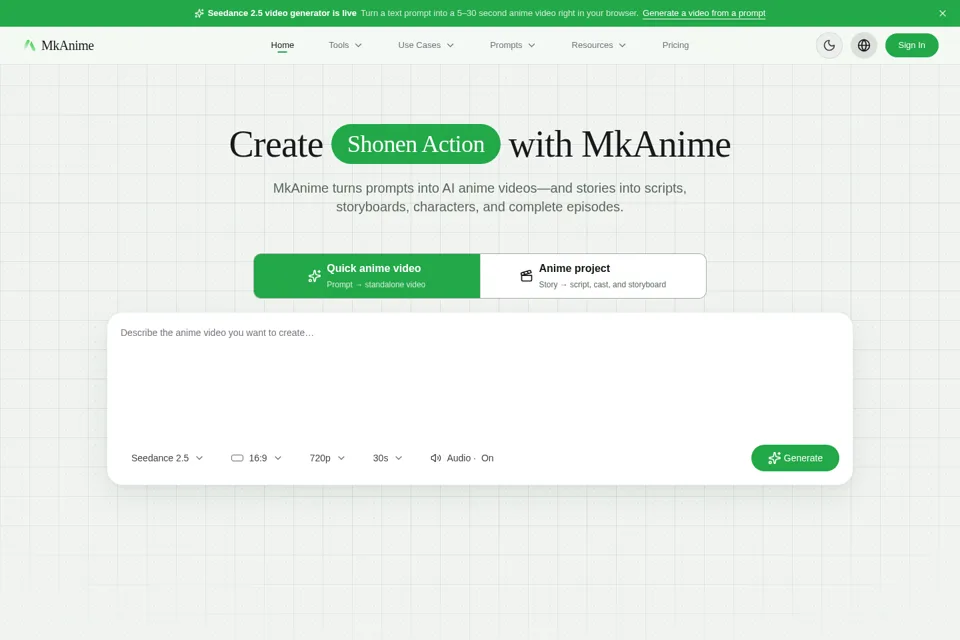Click the Sign In button
This screenshot has width=960, height=640.
coord(911,45)
